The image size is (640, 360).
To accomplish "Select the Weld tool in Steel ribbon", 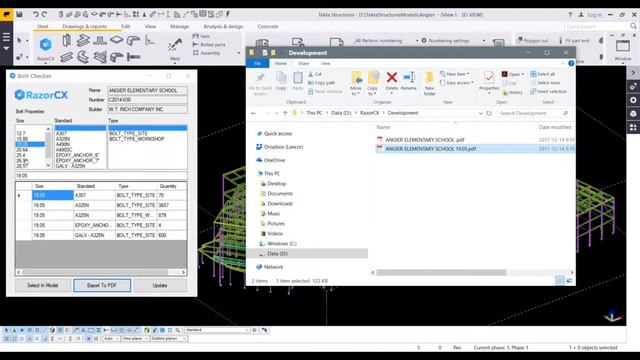I will (x=175, y=49).
